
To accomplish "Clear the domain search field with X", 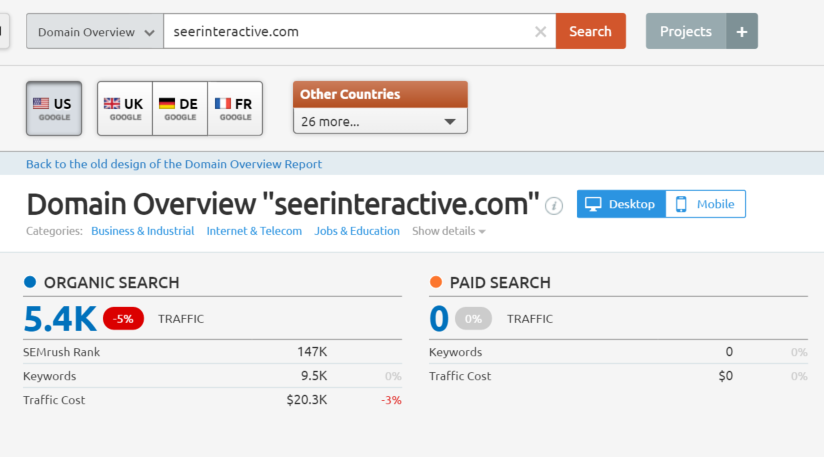I will [x=540, y=31].
